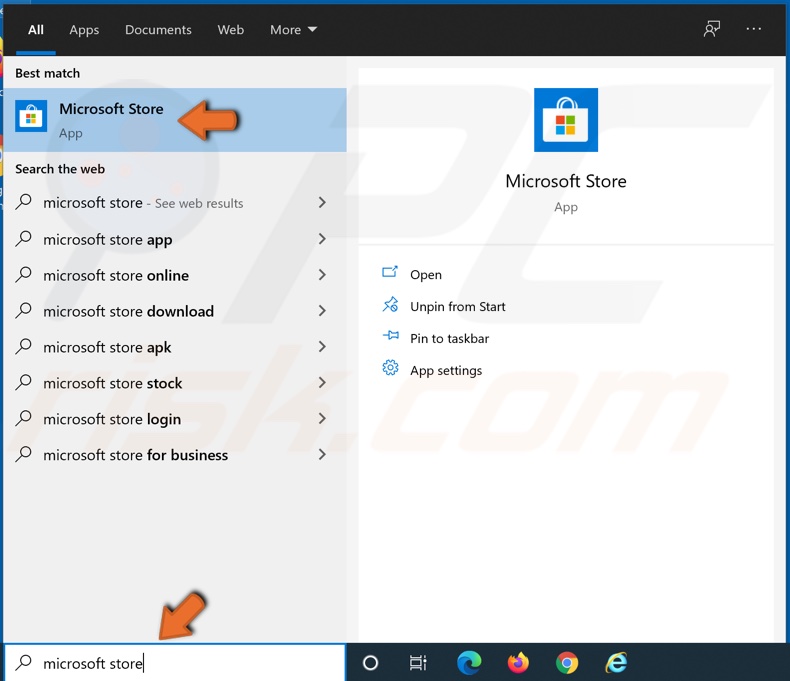
Task: Click the Cortana circle icon
Action: point(370,662)
